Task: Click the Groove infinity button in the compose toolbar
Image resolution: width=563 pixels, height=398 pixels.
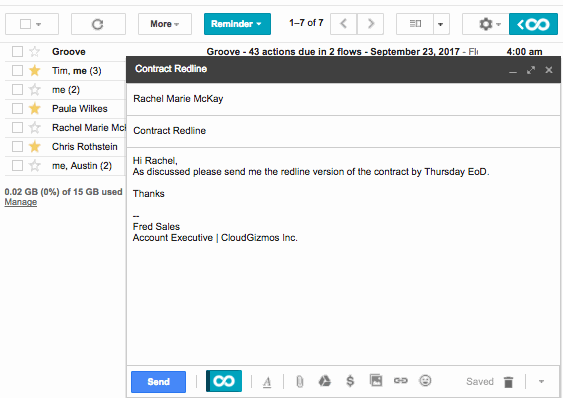Action: point(224,381)
